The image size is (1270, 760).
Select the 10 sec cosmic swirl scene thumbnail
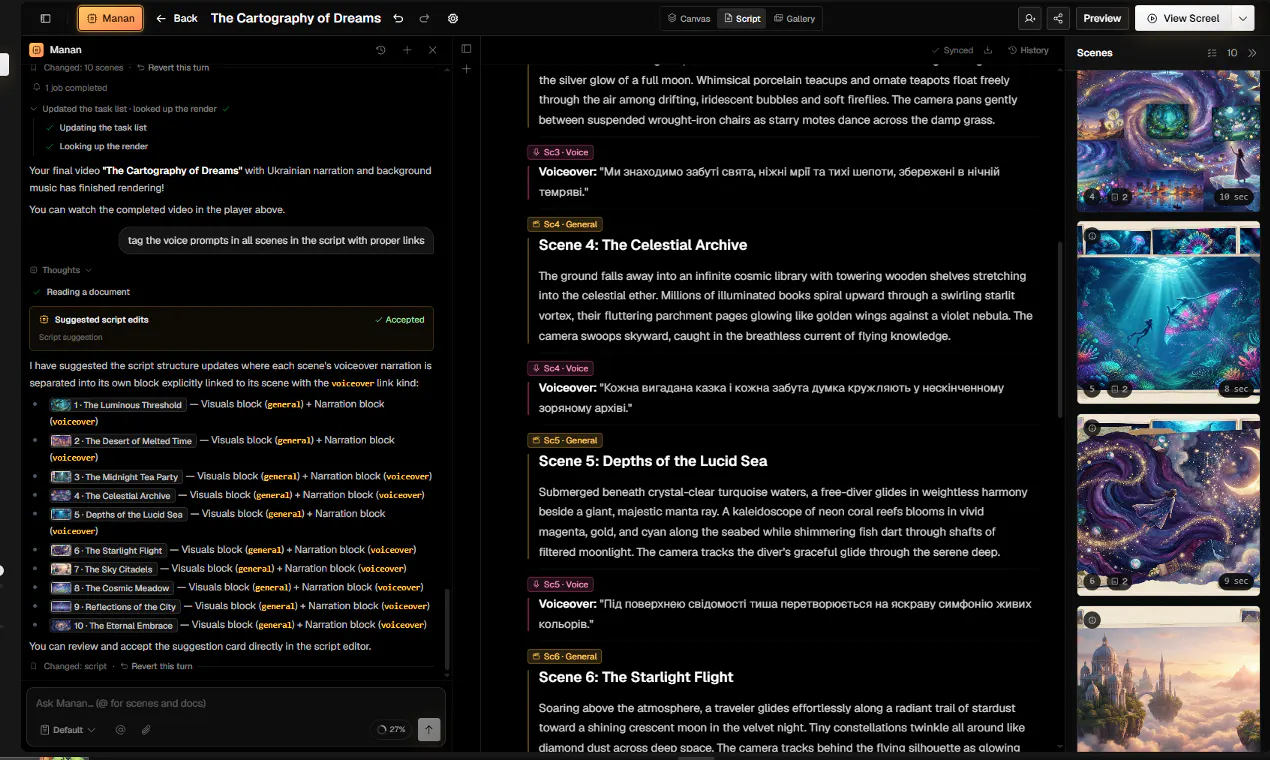1168,141
